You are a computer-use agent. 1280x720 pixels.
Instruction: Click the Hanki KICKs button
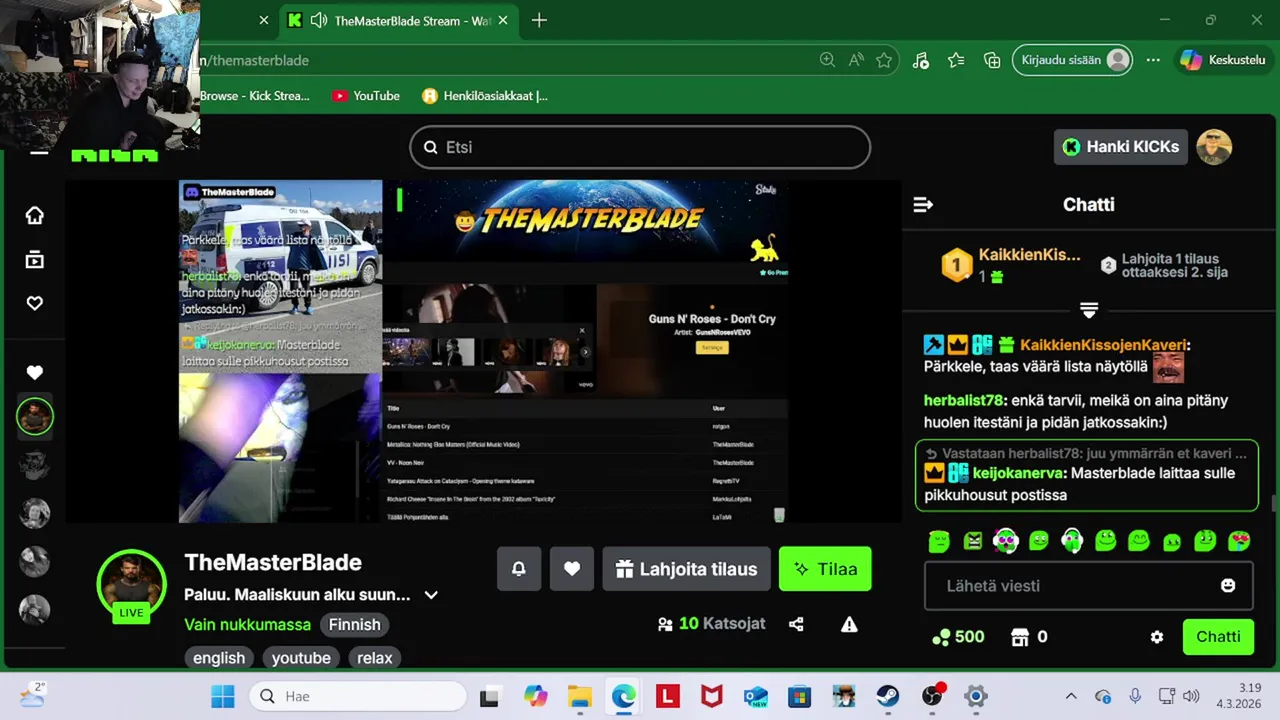pyautogui.click(x=1121, y=147)
